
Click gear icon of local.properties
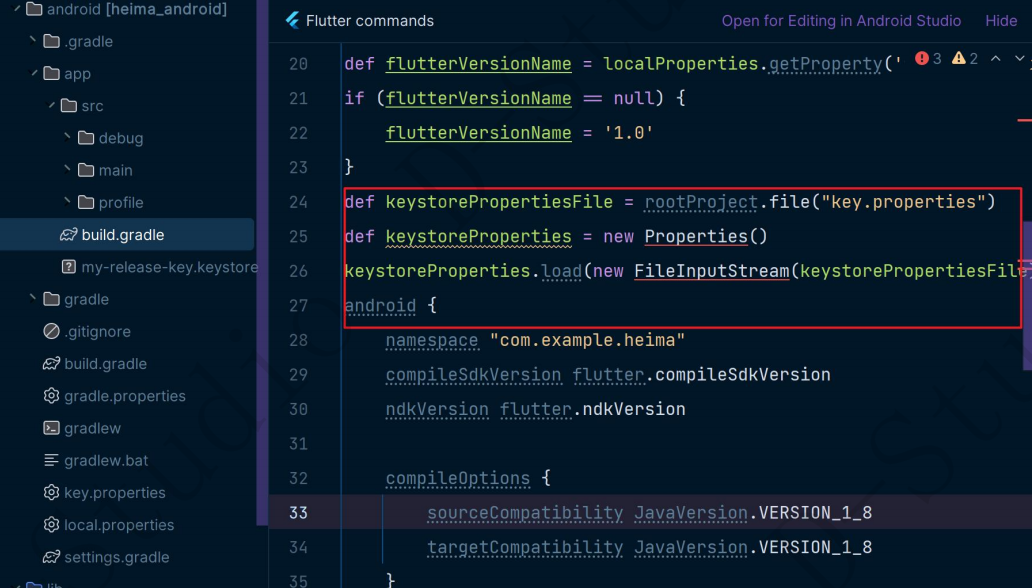(51, 525)
